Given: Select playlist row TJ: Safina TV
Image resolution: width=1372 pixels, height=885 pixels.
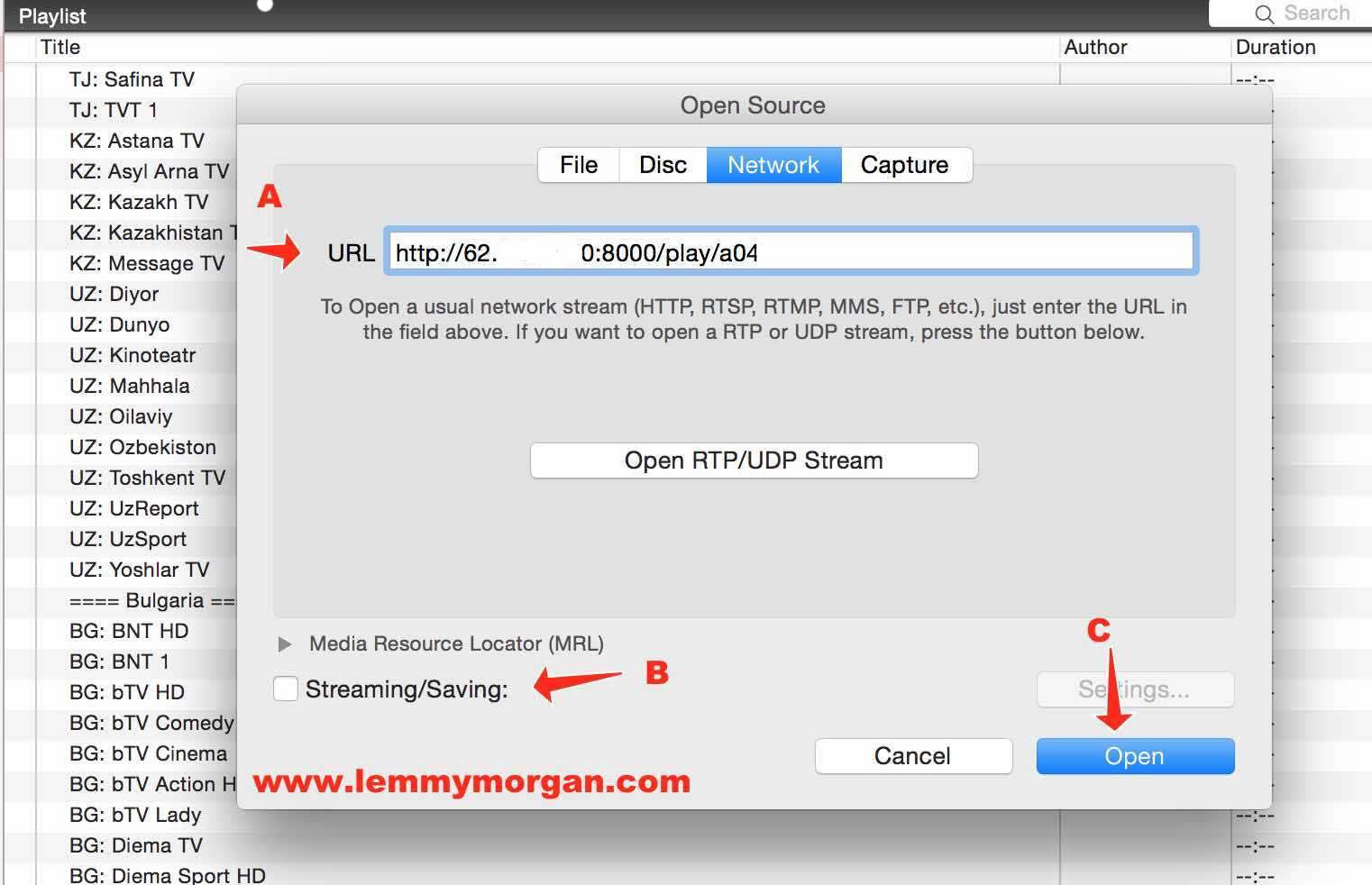Looking at the screenshot, I should tap(132, 79).
